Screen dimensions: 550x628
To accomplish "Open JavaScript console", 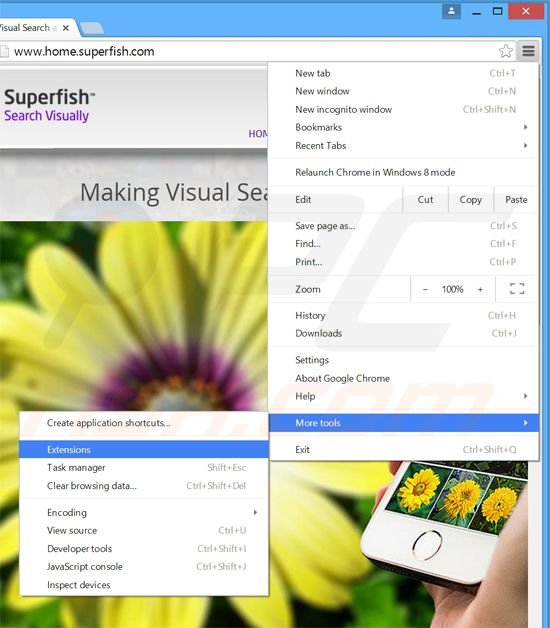I will coord(144,567).
